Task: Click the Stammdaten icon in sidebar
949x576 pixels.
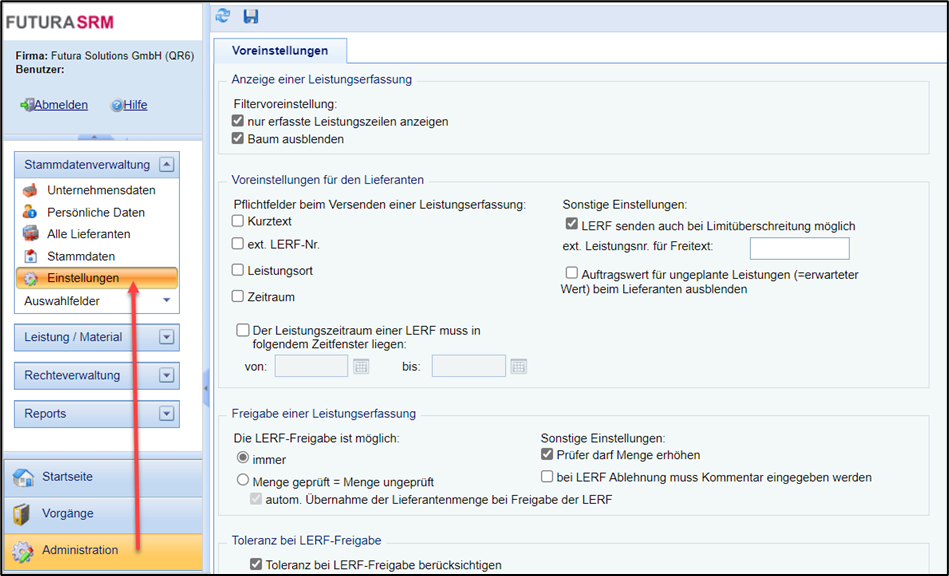Action: coord(30,256)
